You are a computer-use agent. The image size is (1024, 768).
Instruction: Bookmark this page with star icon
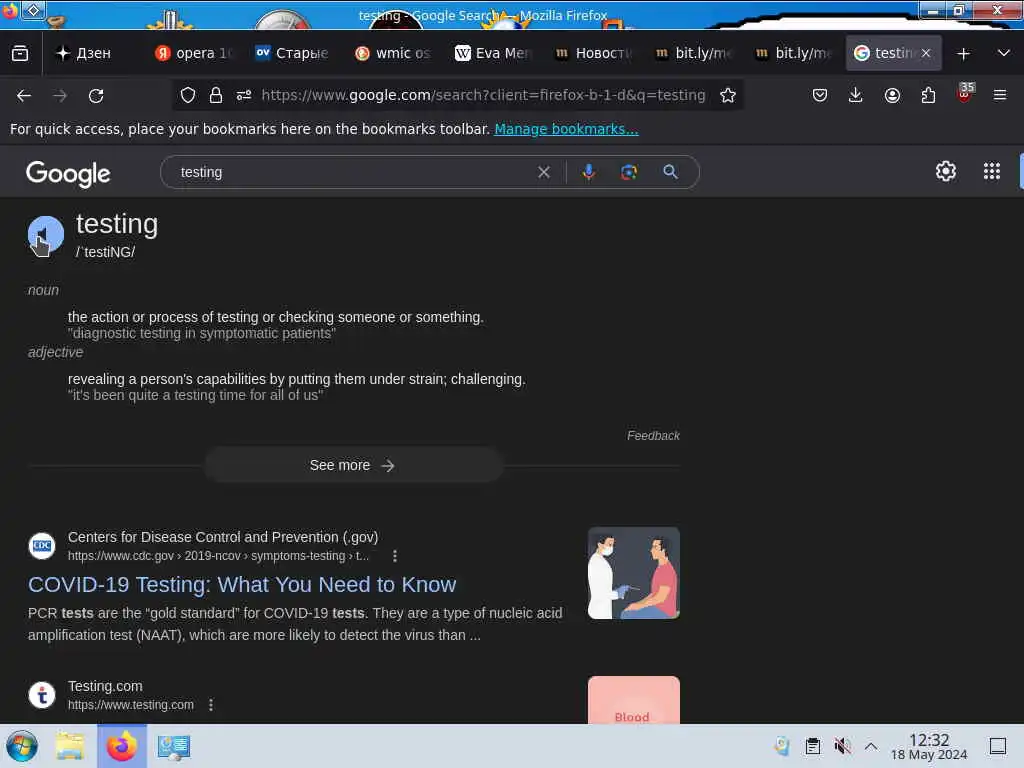pos(728,95)
